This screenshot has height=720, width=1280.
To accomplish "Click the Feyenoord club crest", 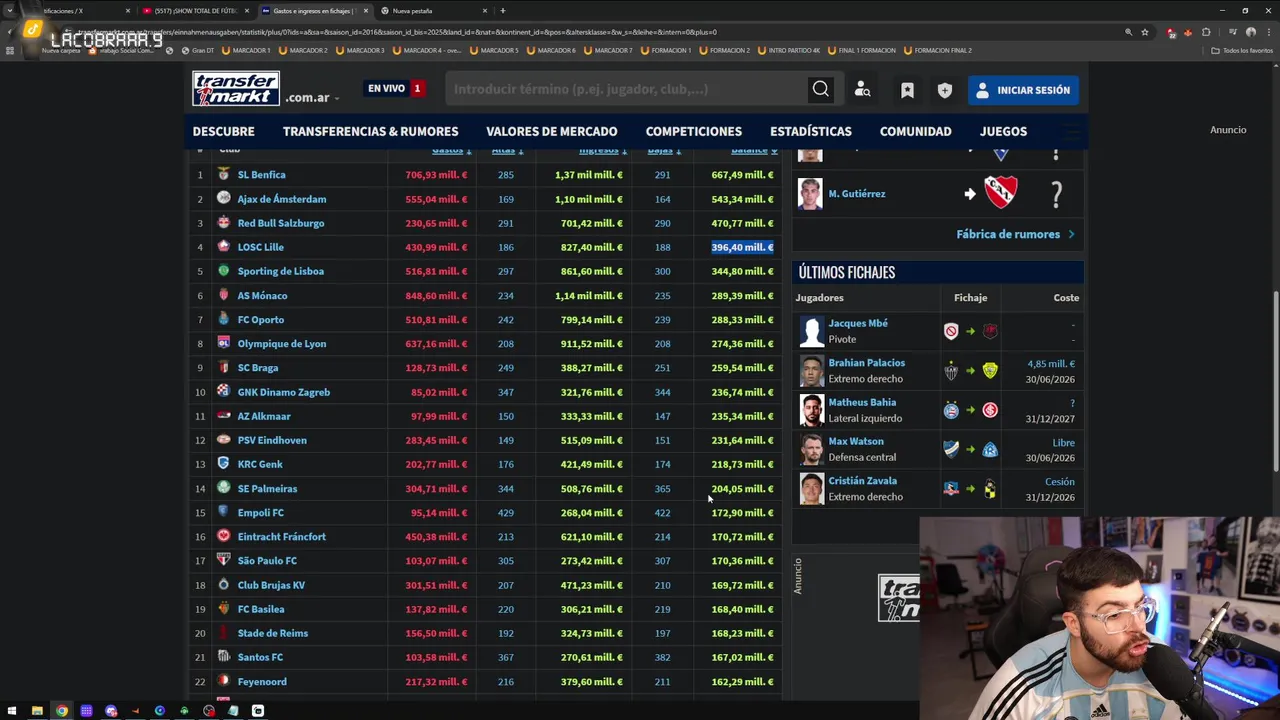I will [224, 681].
